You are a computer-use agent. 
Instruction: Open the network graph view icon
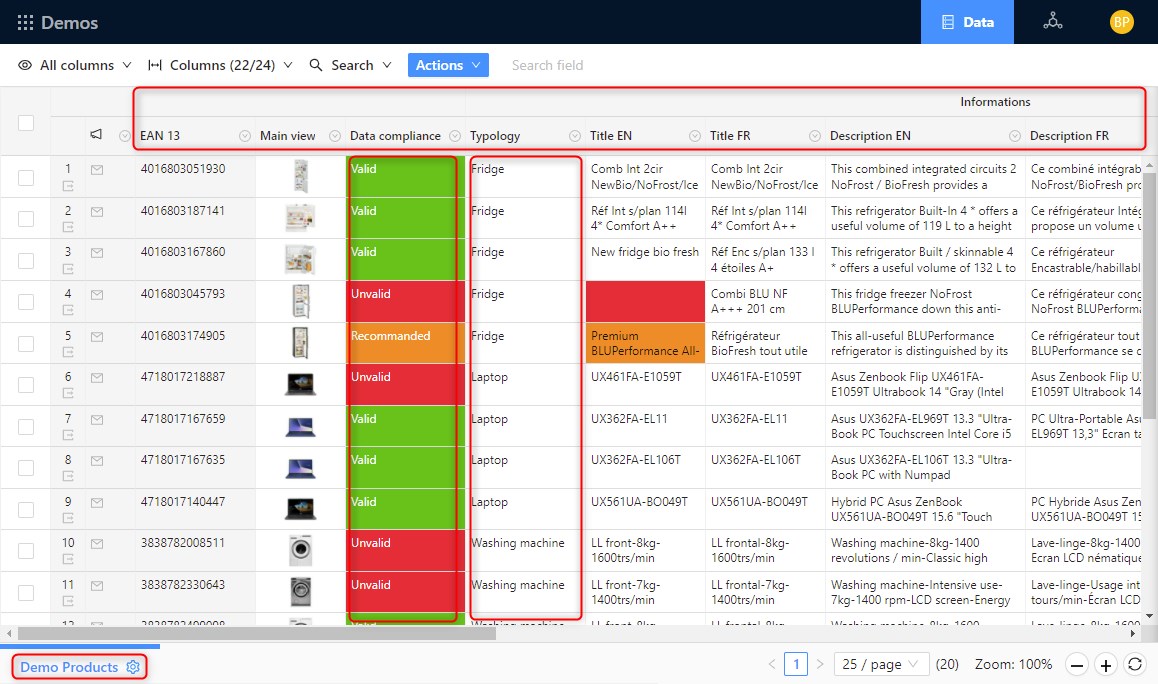(x=1052, y=22)
